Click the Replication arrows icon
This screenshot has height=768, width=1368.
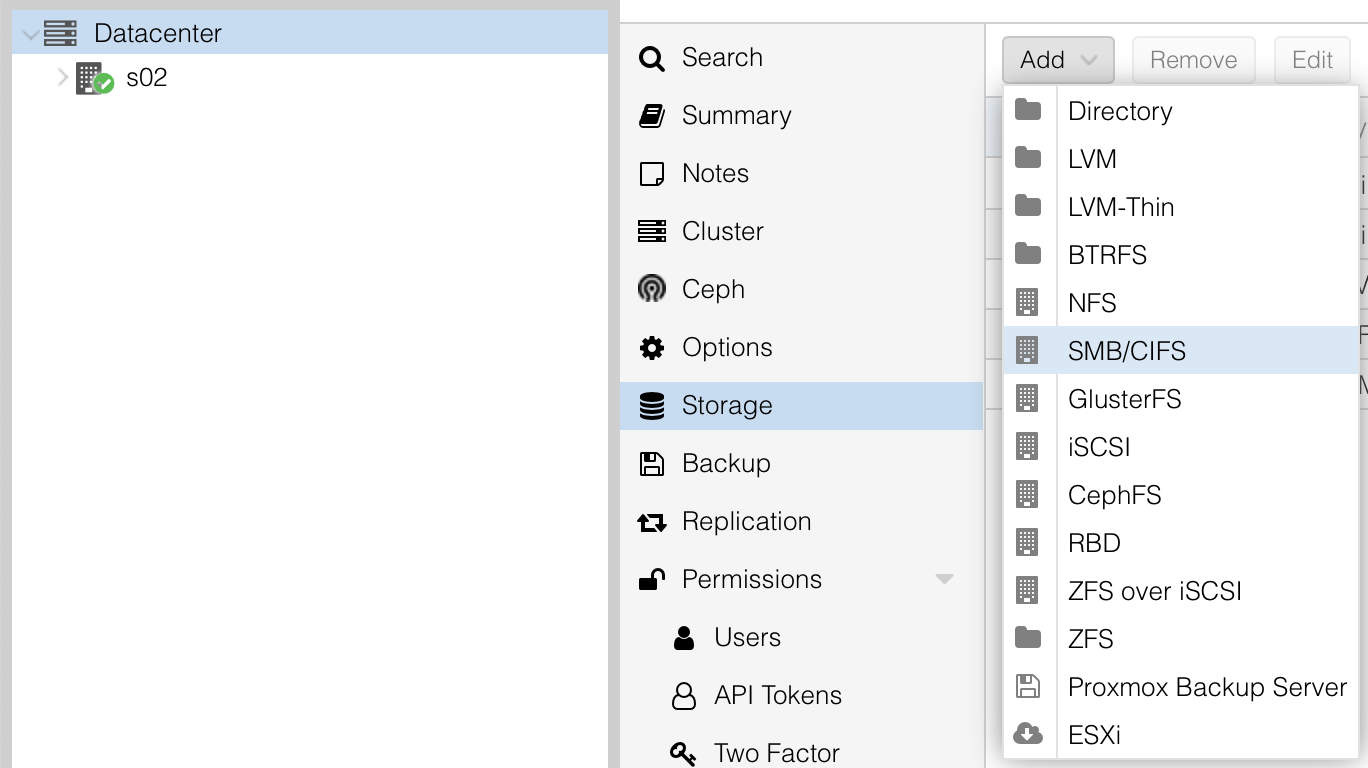click(652, 522)
